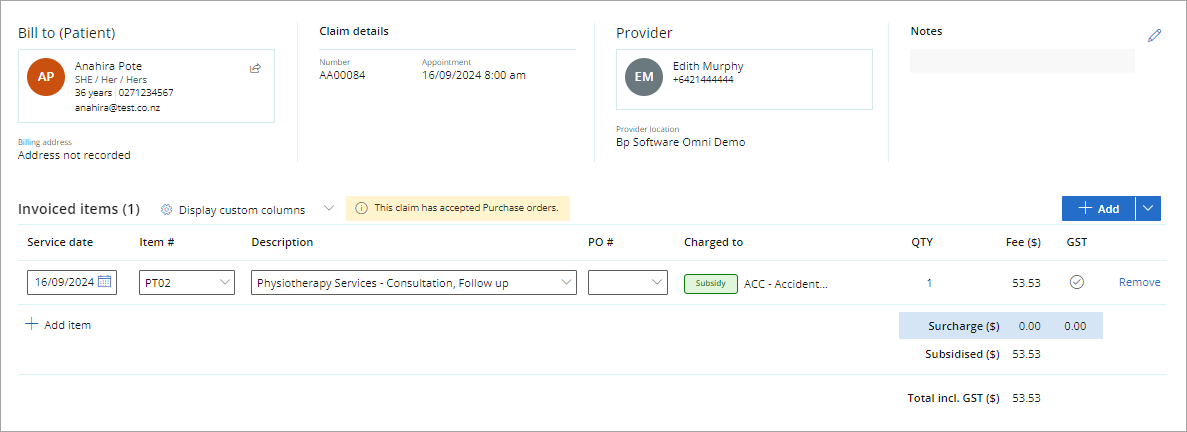Expand the Item # PT02 dropdown

(x=188, y=282)
